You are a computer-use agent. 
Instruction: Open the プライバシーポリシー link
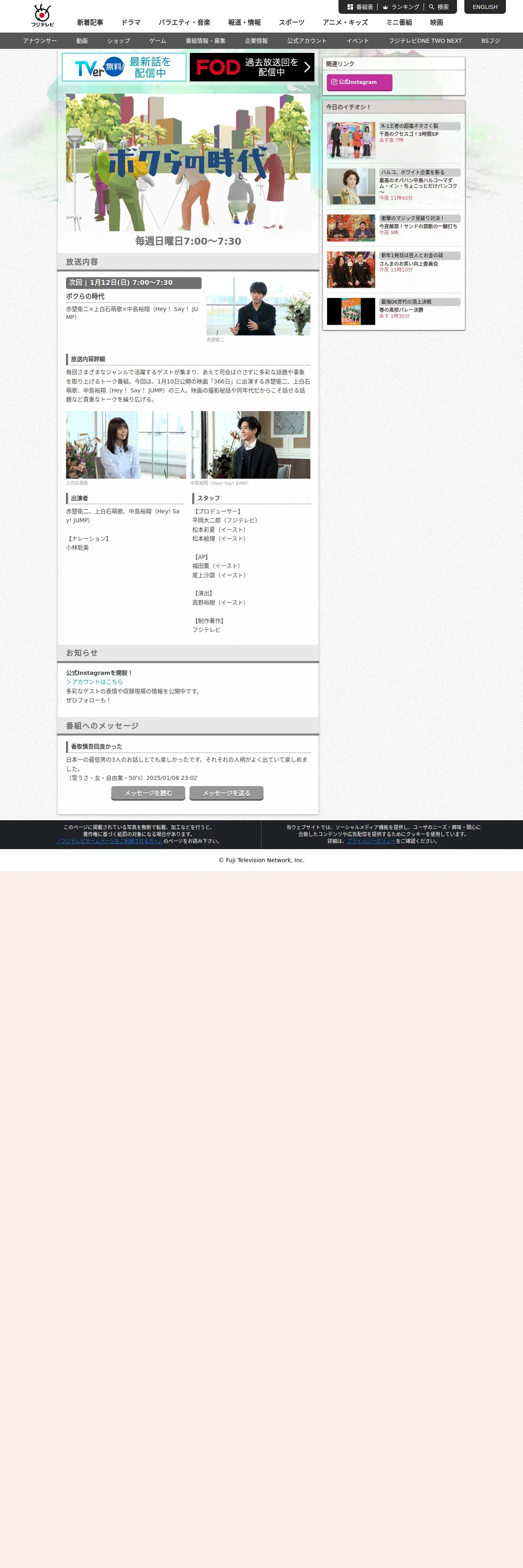371,841
